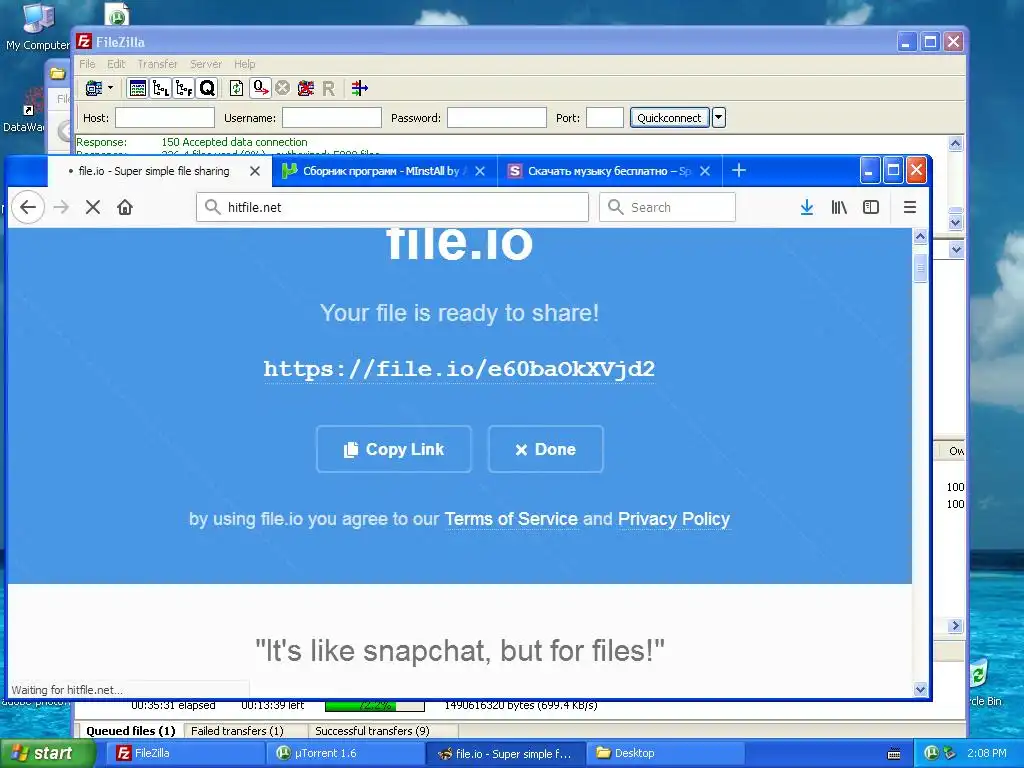Open browser downloads panel
The width and height of the screenshot is (1024, 768).
click(807, 207)
